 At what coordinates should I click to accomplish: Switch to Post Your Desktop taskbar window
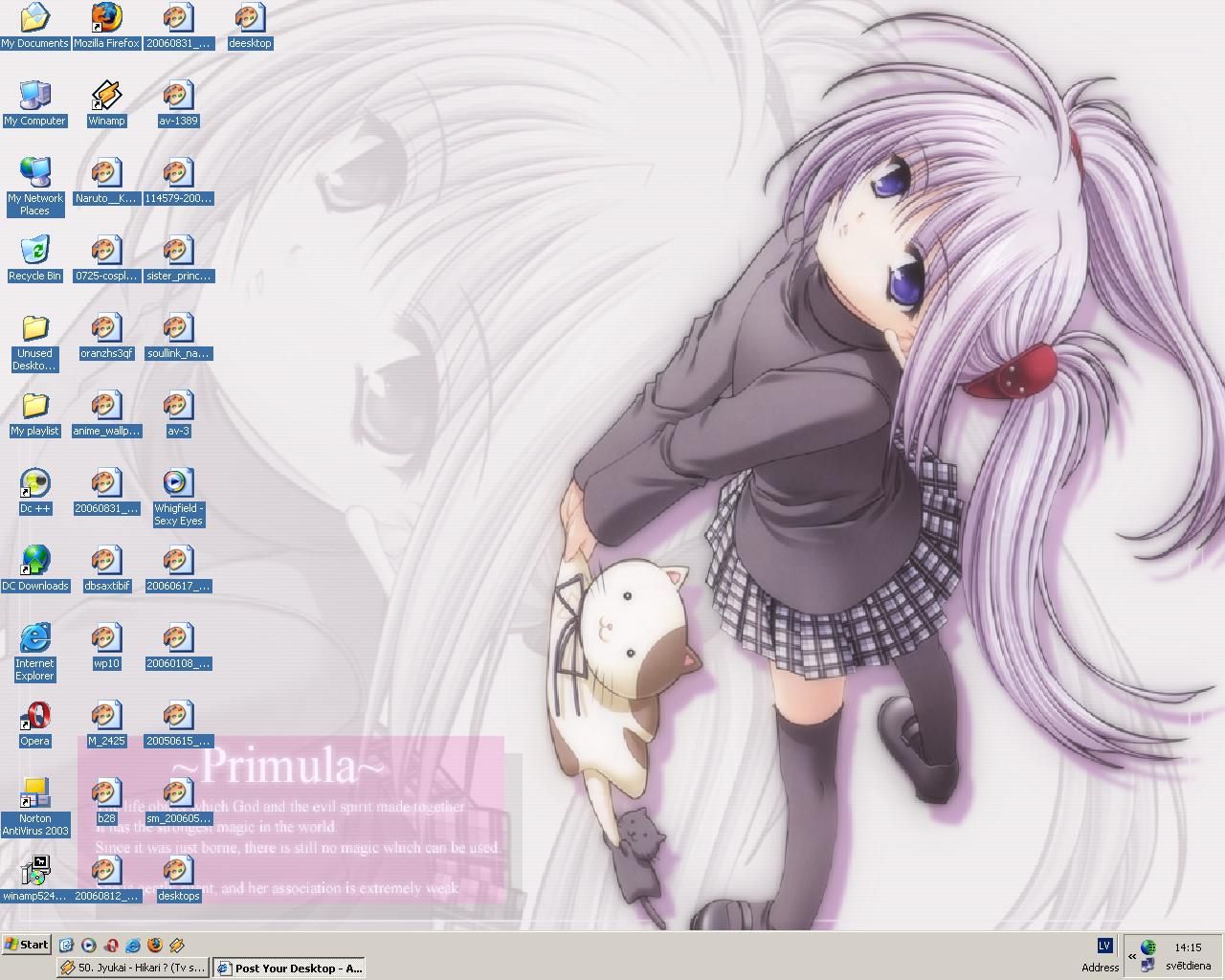tap(288, 968)
